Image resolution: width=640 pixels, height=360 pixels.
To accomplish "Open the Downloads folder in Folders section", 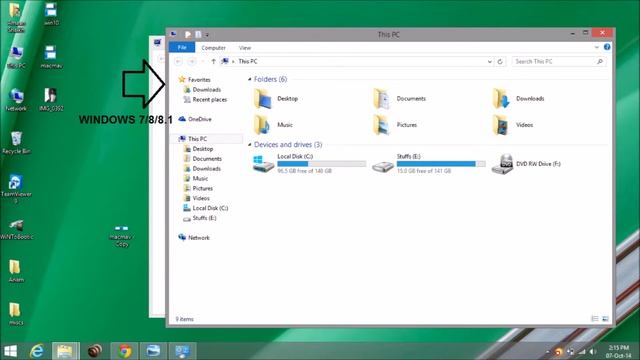I will 502,99.
